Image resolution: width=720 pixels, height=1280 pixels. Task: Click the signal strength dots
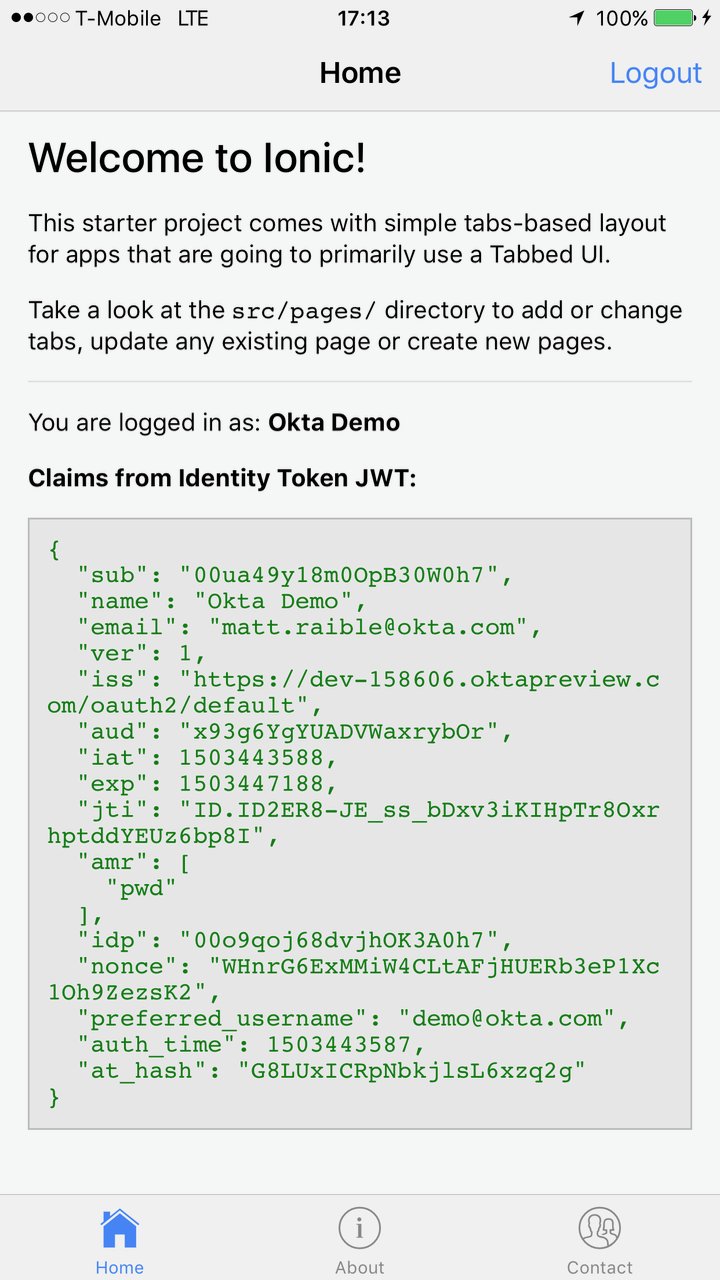tap(40, 18)
